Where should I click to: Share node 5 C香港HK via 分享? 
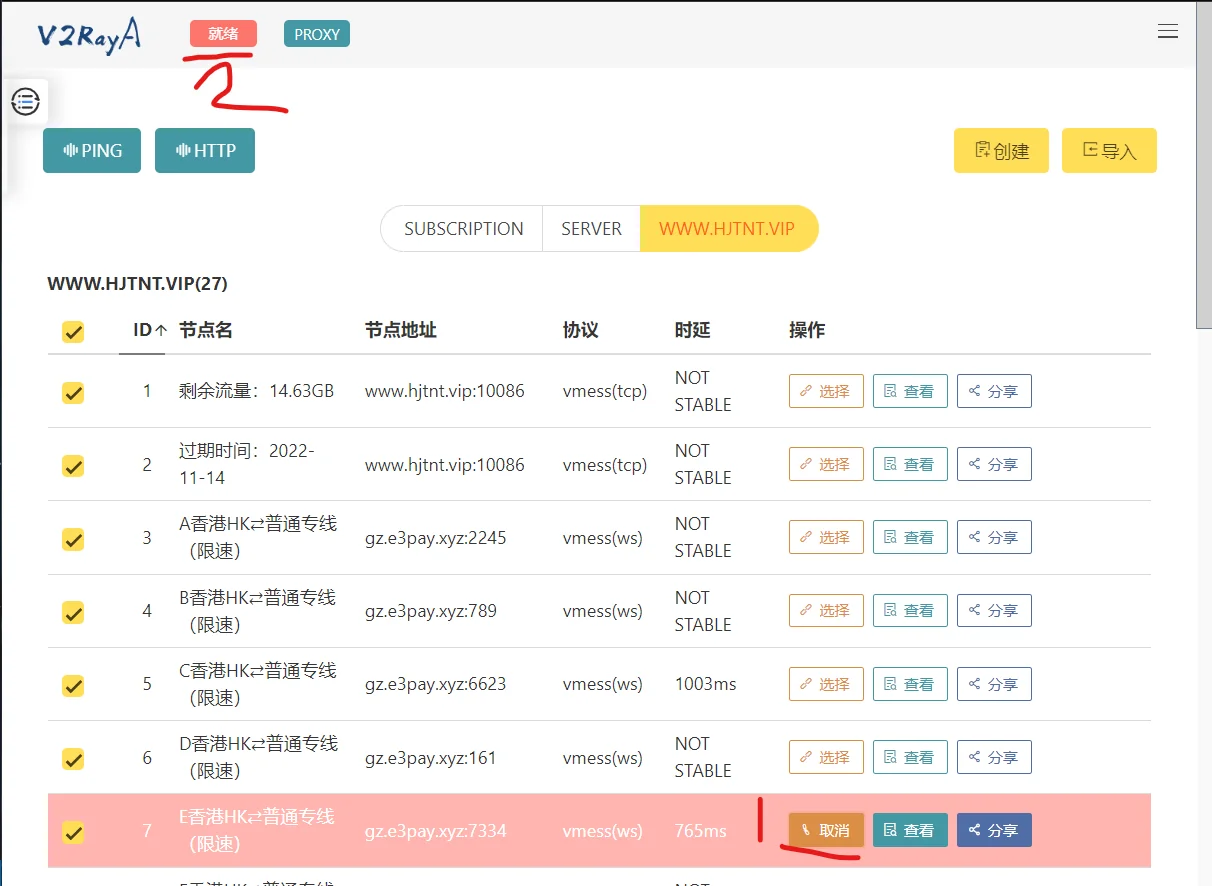pyautogui.click(x=994, y=684)
